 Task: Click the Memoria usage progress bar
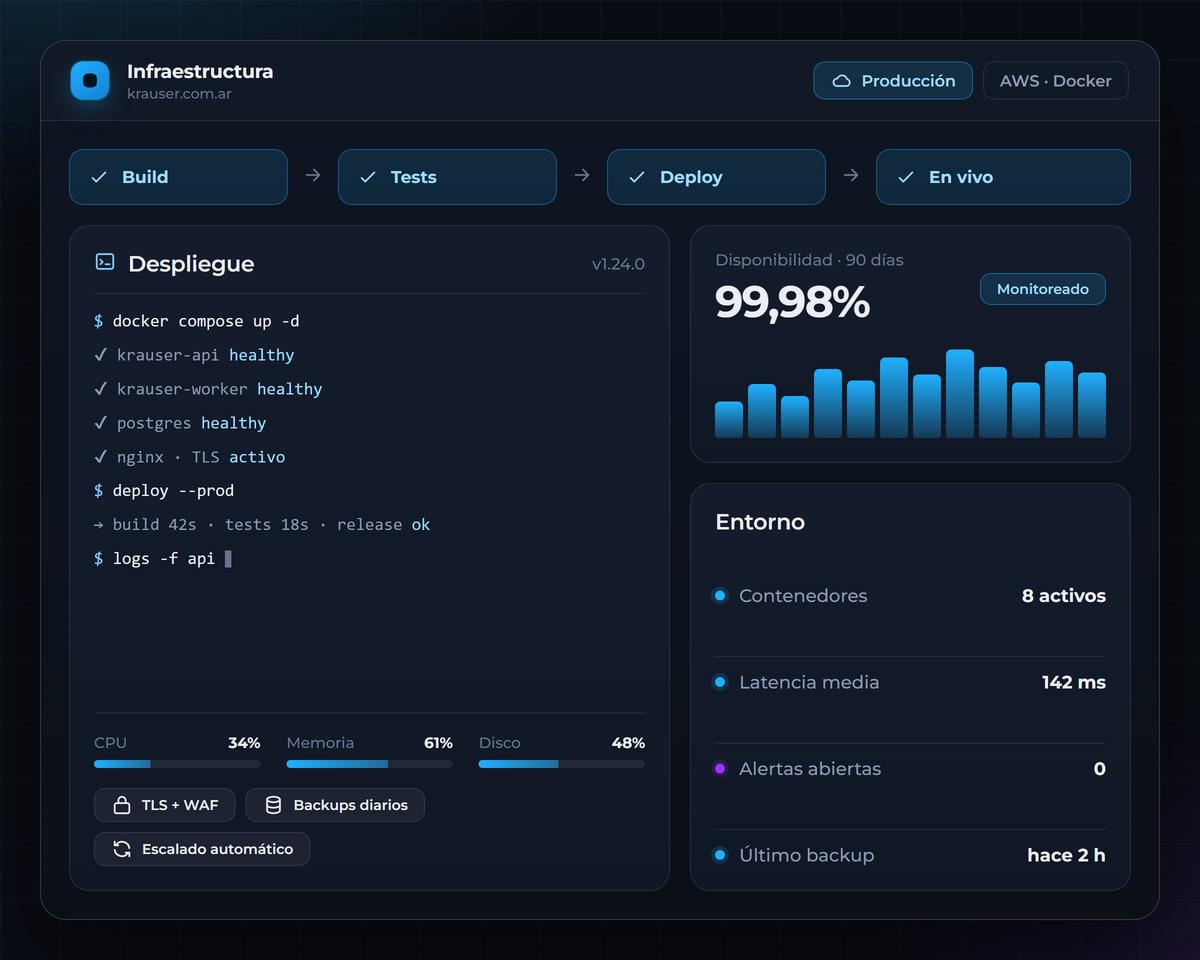369,764
